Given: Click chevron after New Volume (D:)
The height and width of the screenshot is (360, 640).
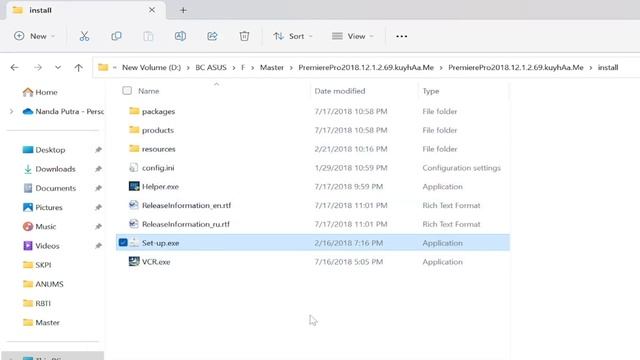Looking at the screenshot, I should coord(188,68).
